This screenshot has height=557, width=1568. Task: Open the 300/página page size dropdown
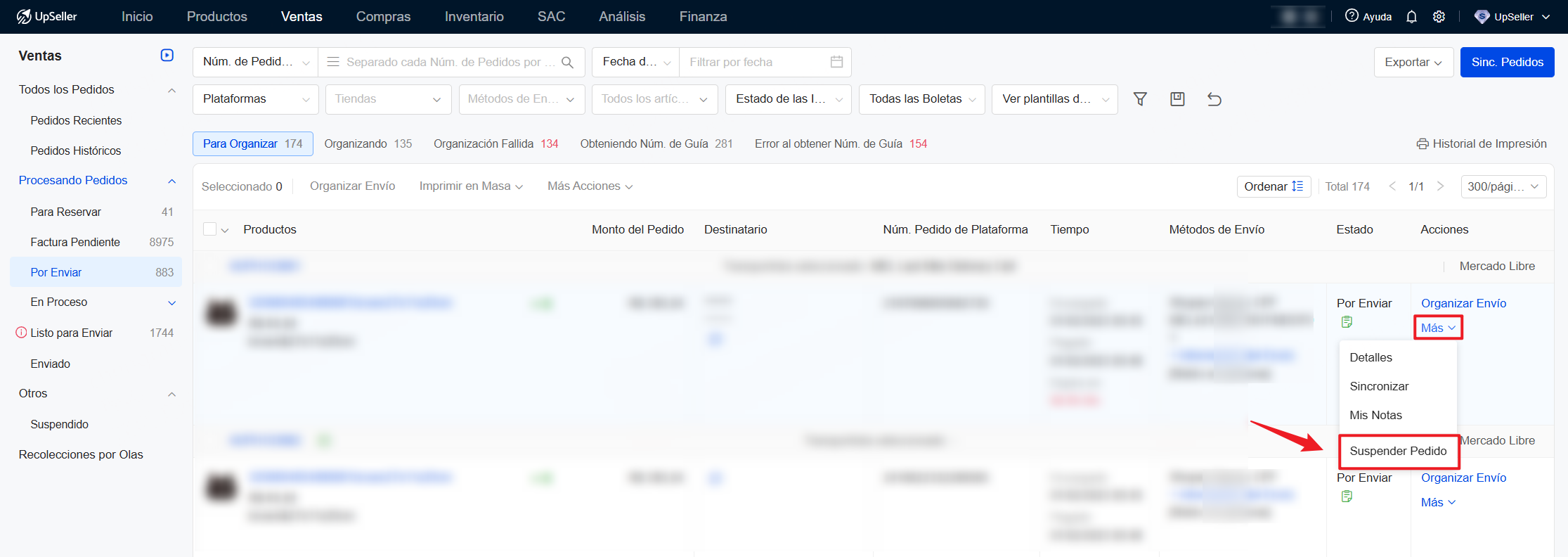coord(1503,186)
